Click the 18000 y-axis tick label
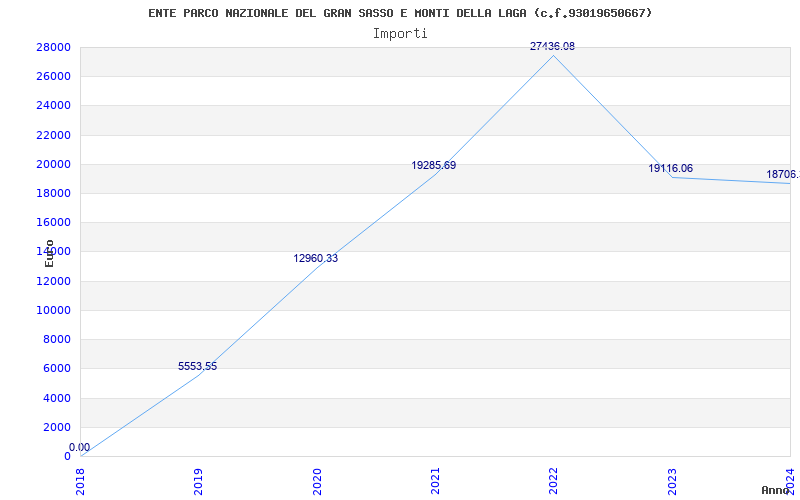Viewport: 800px width, 500px height. 53,193
